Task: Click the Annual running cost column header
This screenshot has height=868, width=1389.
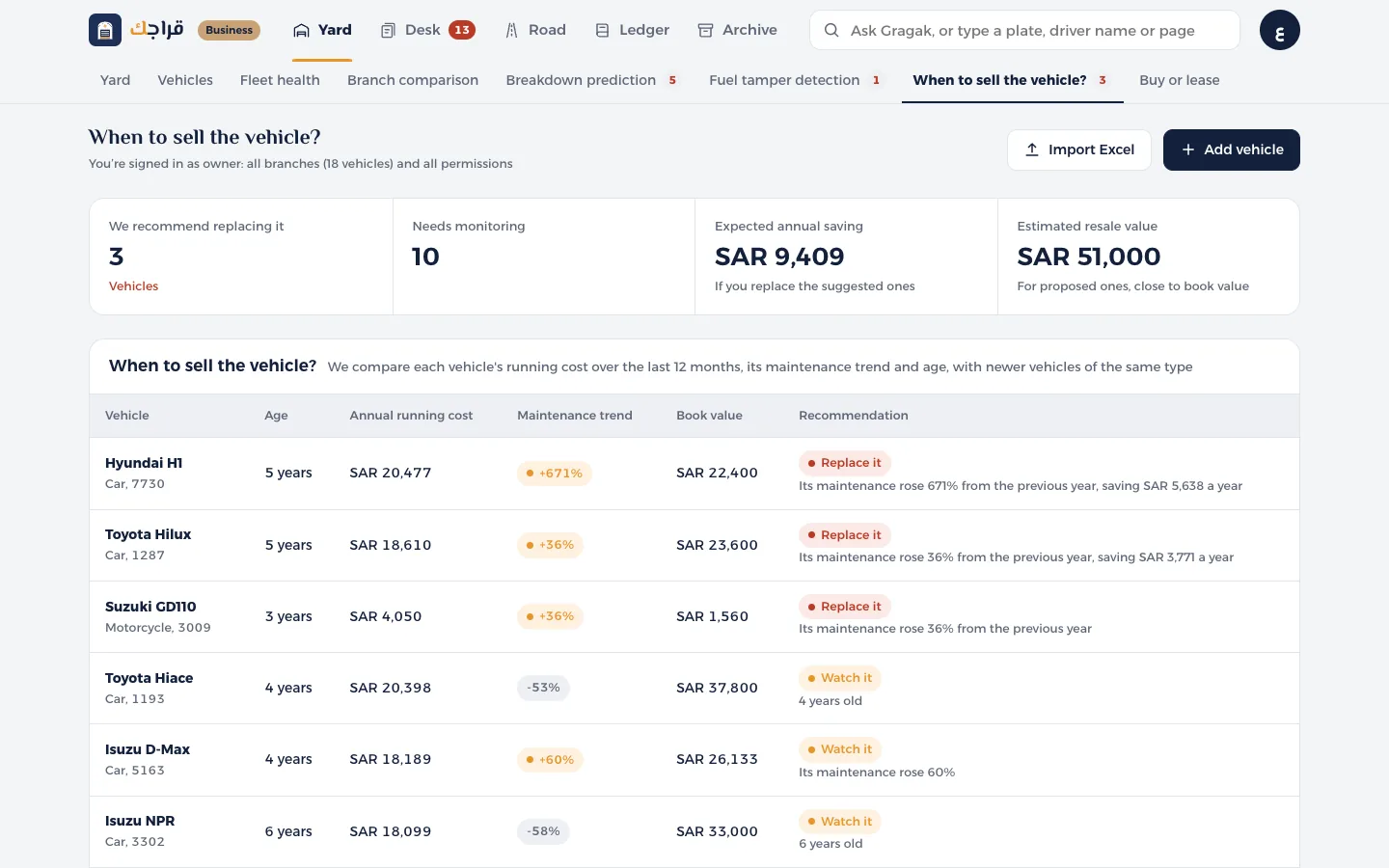Action: [x=411, y=416]
